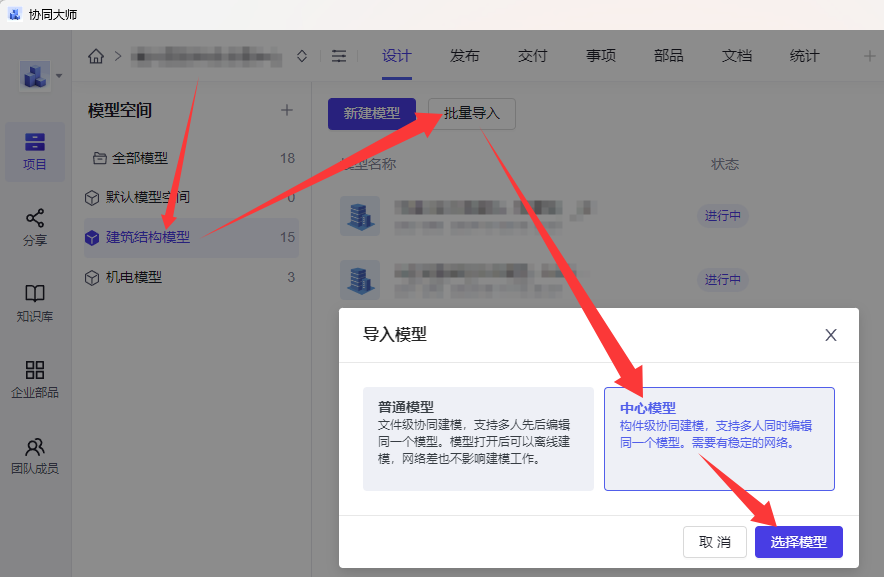
Task: Select the 中心模型 option card
Action: pyautogui.click(x=719, y=439)
